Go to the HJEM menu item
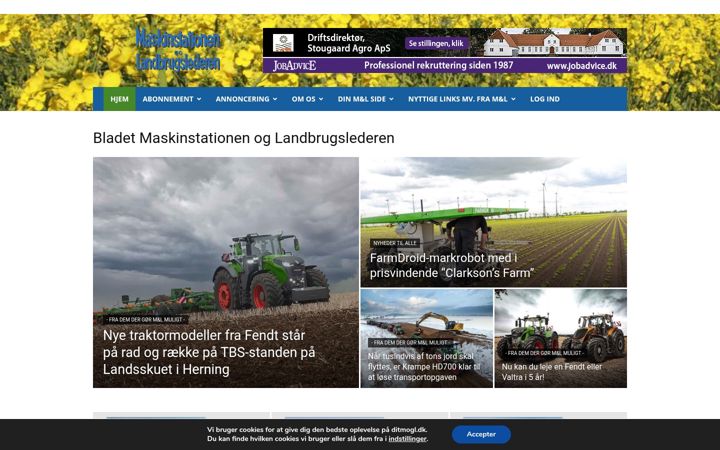Viewport: 720px width, 450px height. (x=119, y=99)
